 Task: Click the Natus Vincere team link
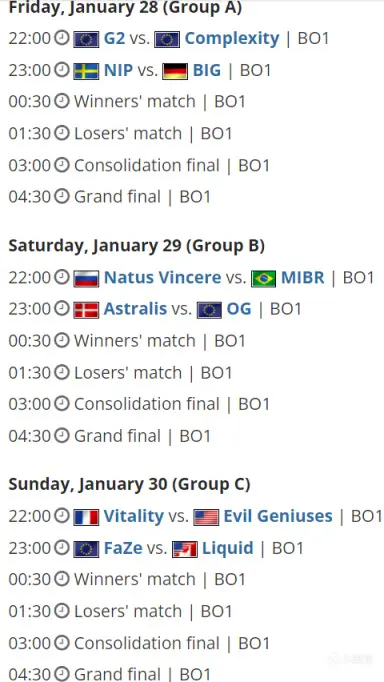tap(163, 277)
